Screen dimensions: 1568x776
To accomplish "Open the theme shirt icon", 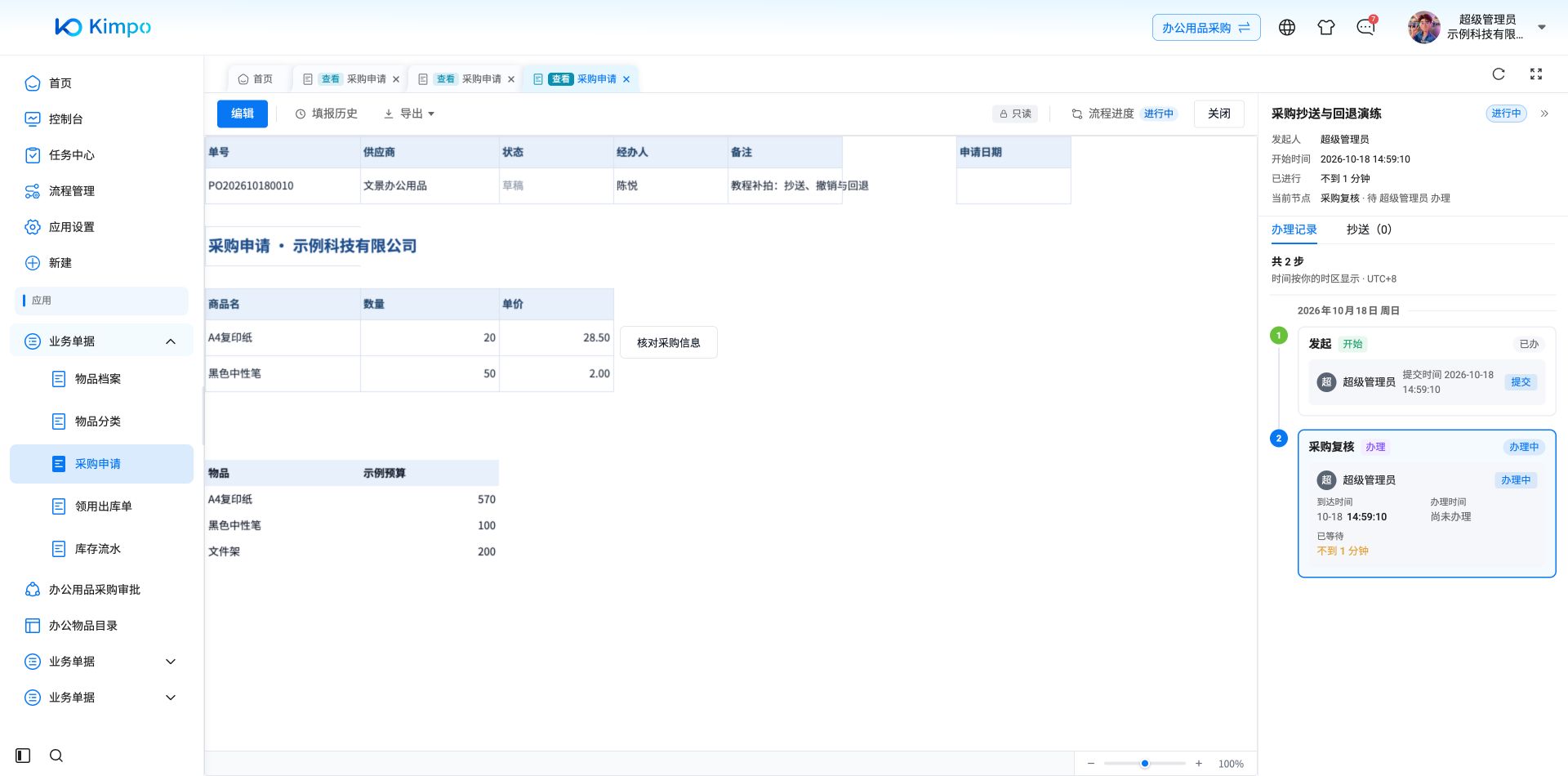I will [x=1326, y=28].
